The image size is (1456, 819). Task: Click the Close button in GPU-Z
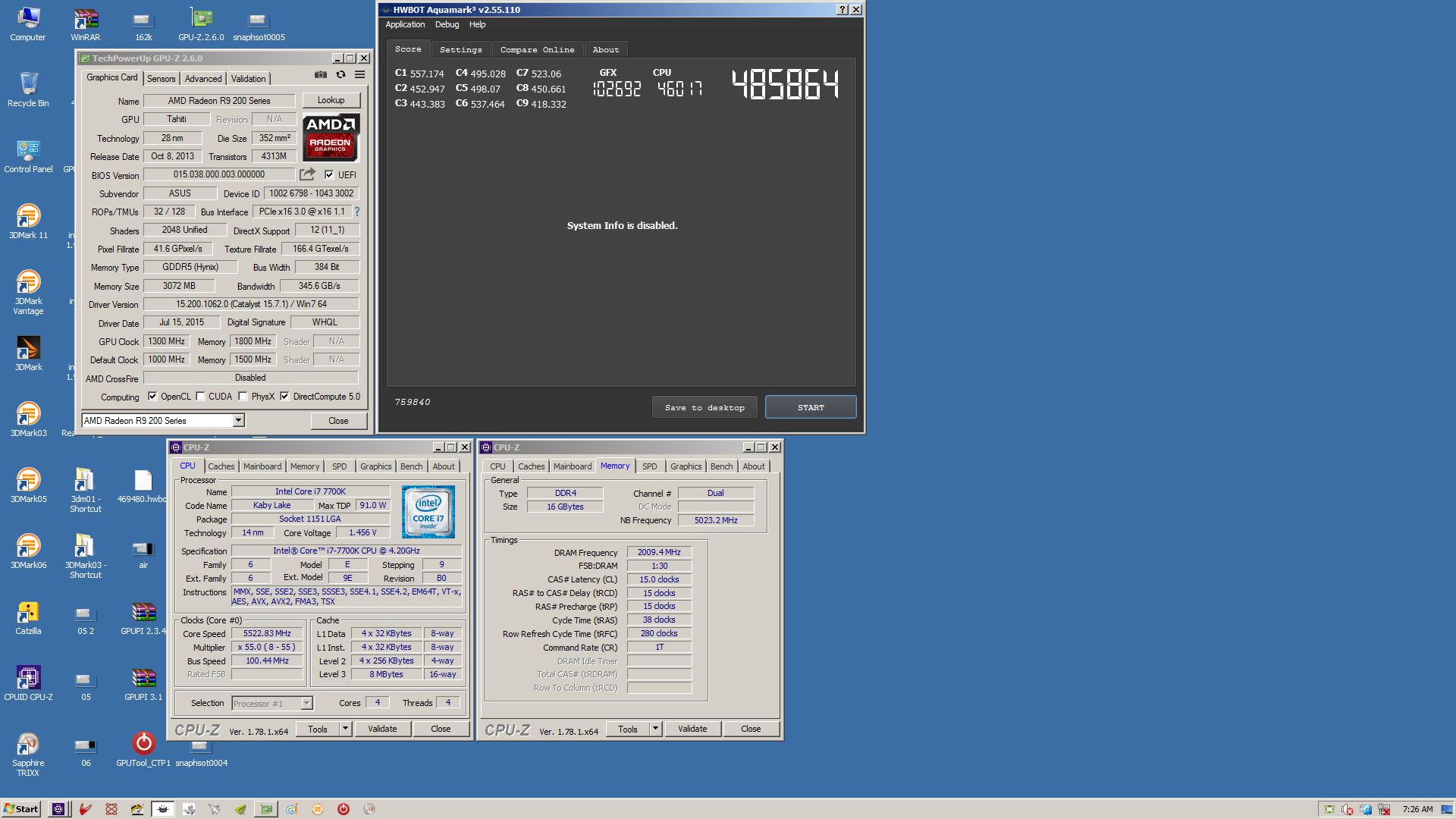338,421
